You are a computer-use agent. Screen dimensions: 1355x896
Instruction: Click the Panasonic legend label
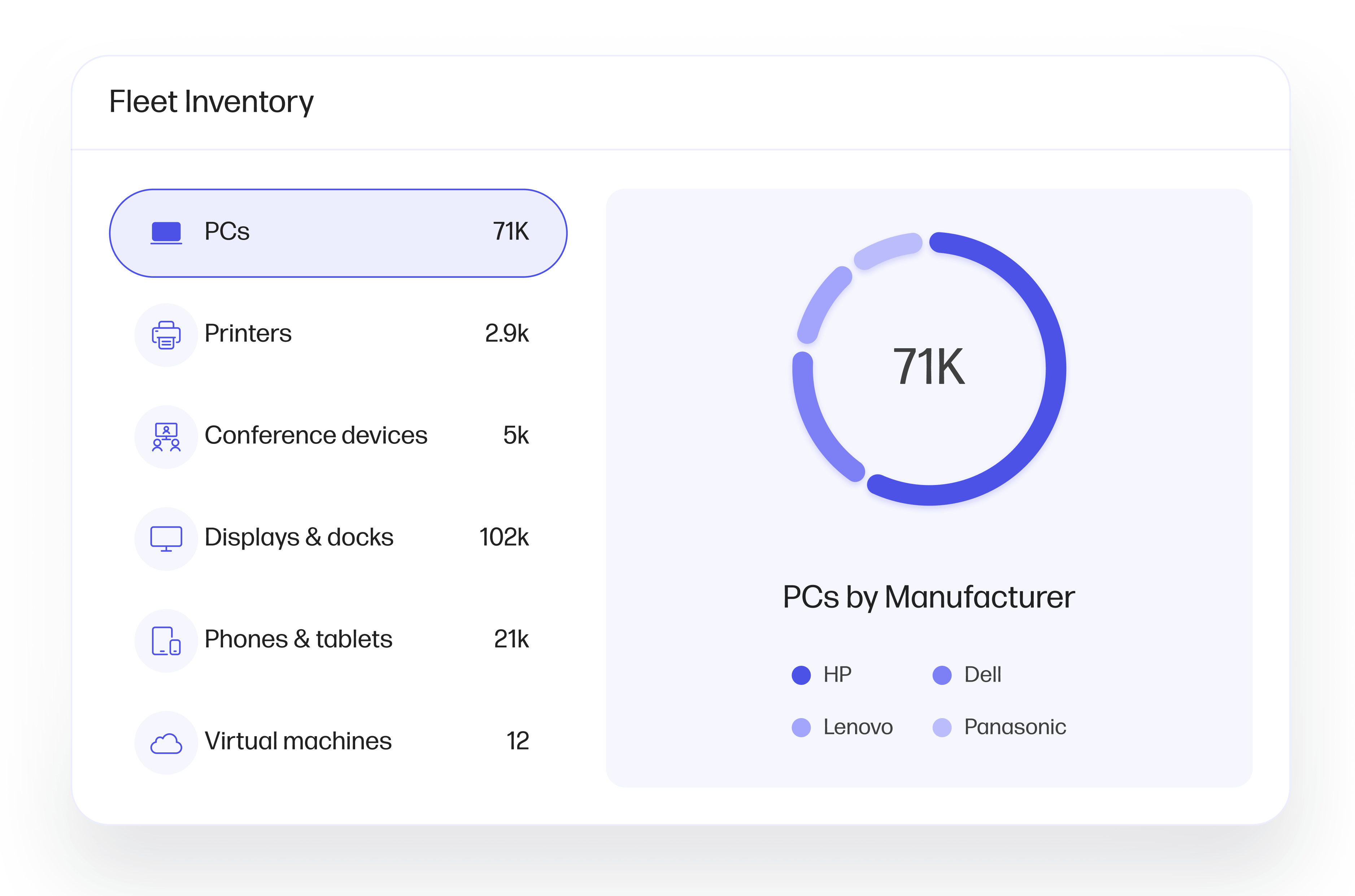[1015, 727]
